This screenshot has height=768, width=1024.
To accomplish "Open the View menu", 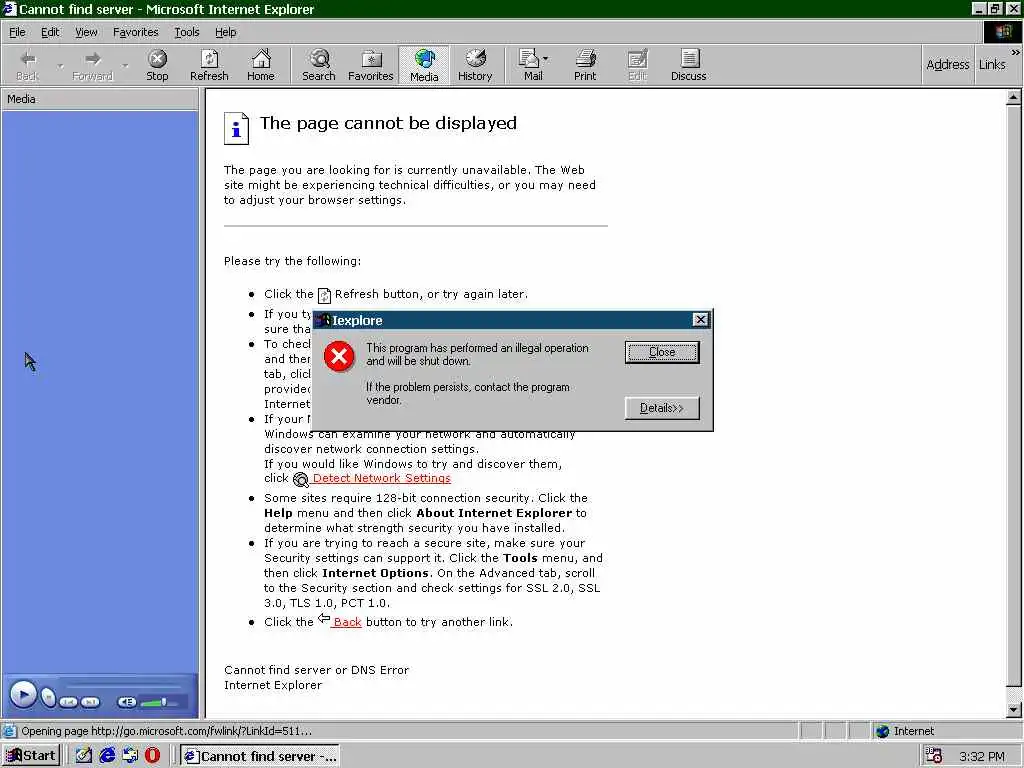I will pos(86,32).
